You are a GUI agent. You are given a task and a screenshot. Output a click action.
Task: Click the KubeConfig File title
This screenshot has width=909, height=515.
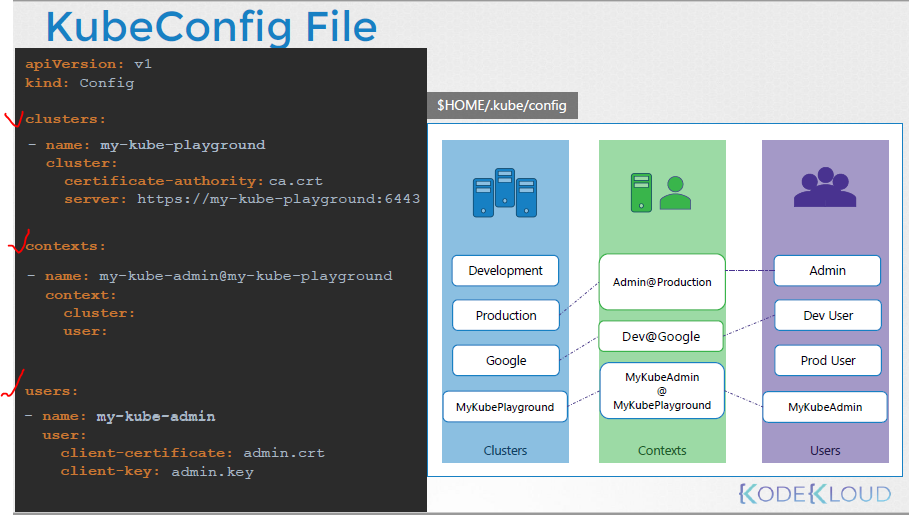212,26
